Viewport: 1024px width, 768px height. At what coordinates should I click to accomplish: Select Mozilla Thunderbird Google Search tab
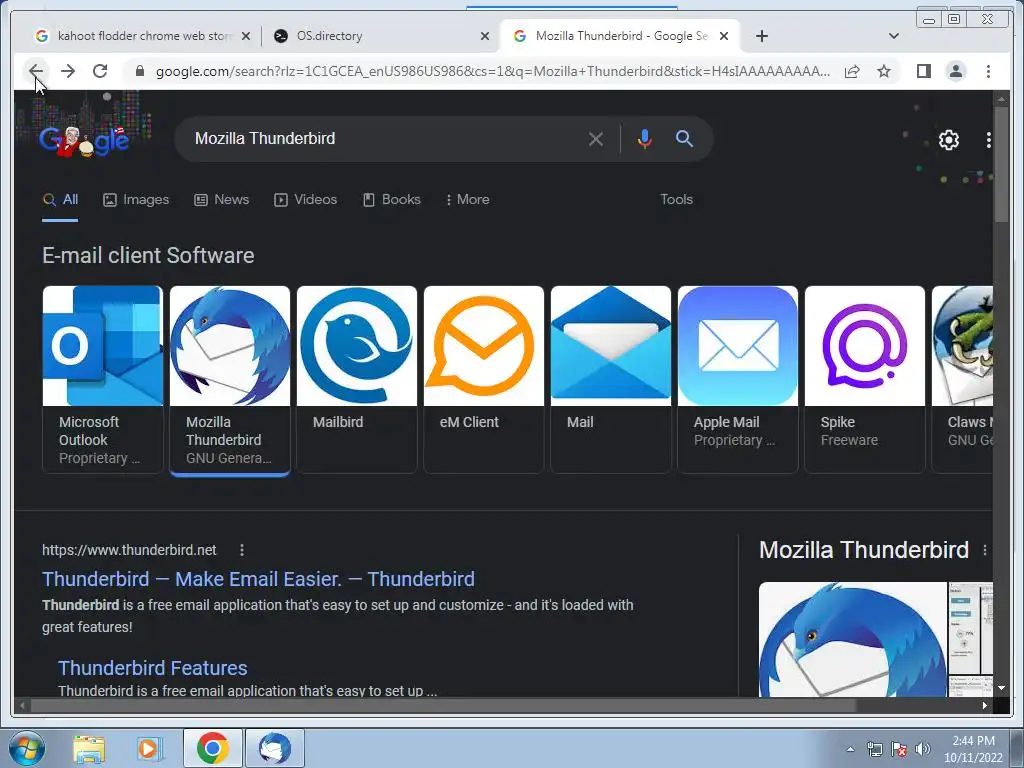620,36
